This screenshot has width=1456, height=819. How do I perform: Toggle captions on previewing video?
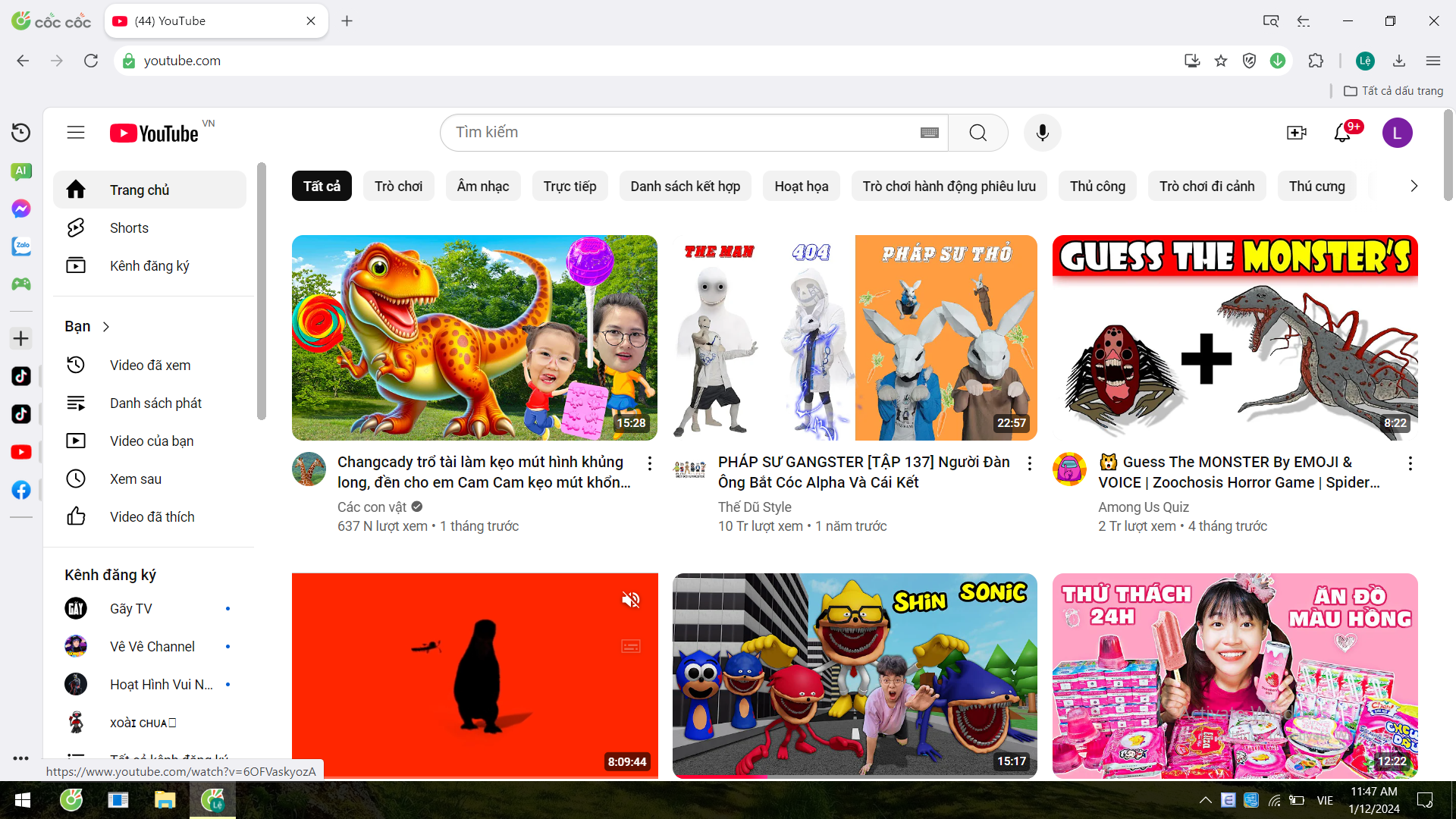coord(631,646)
